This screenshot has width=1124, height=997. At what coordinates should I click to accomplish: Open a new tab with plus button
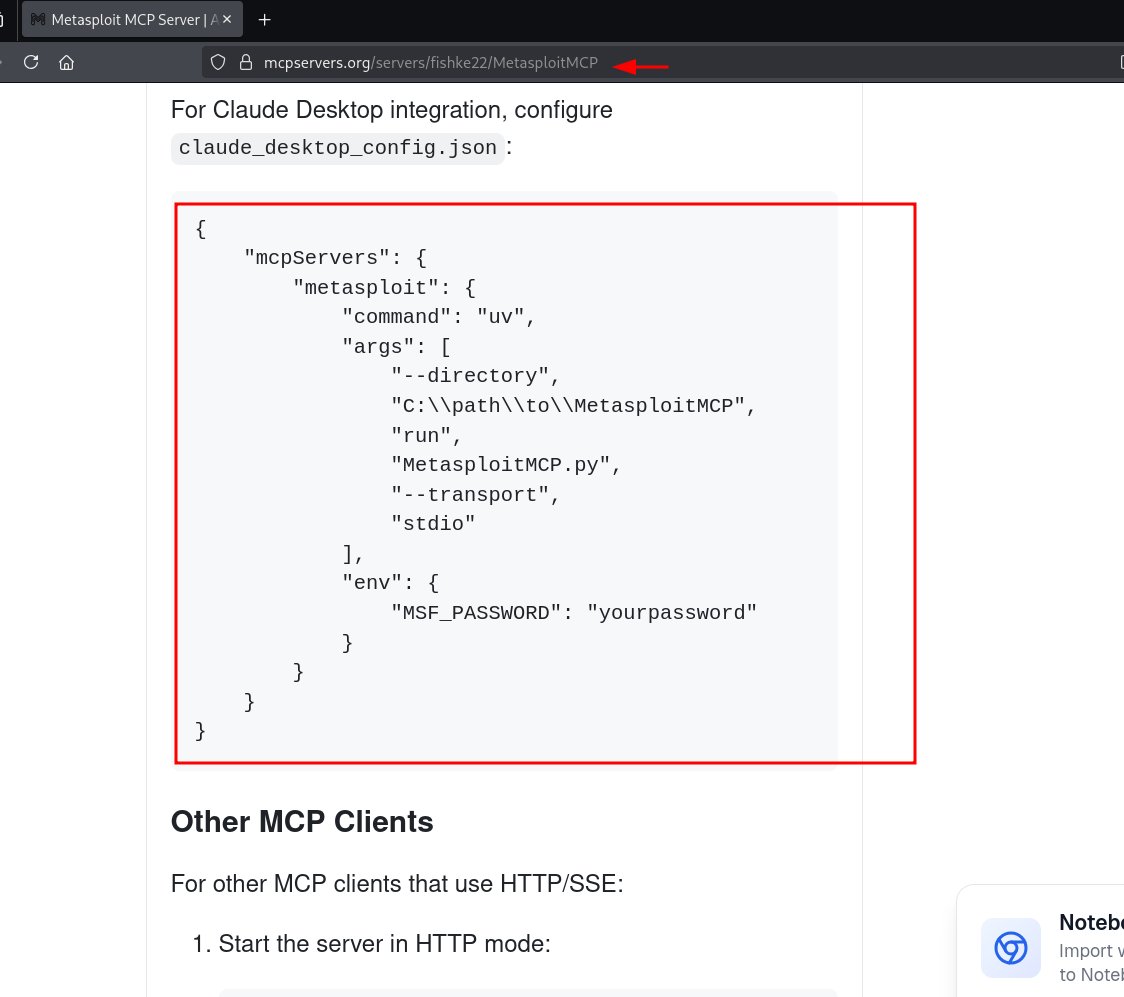coord(265,20)
